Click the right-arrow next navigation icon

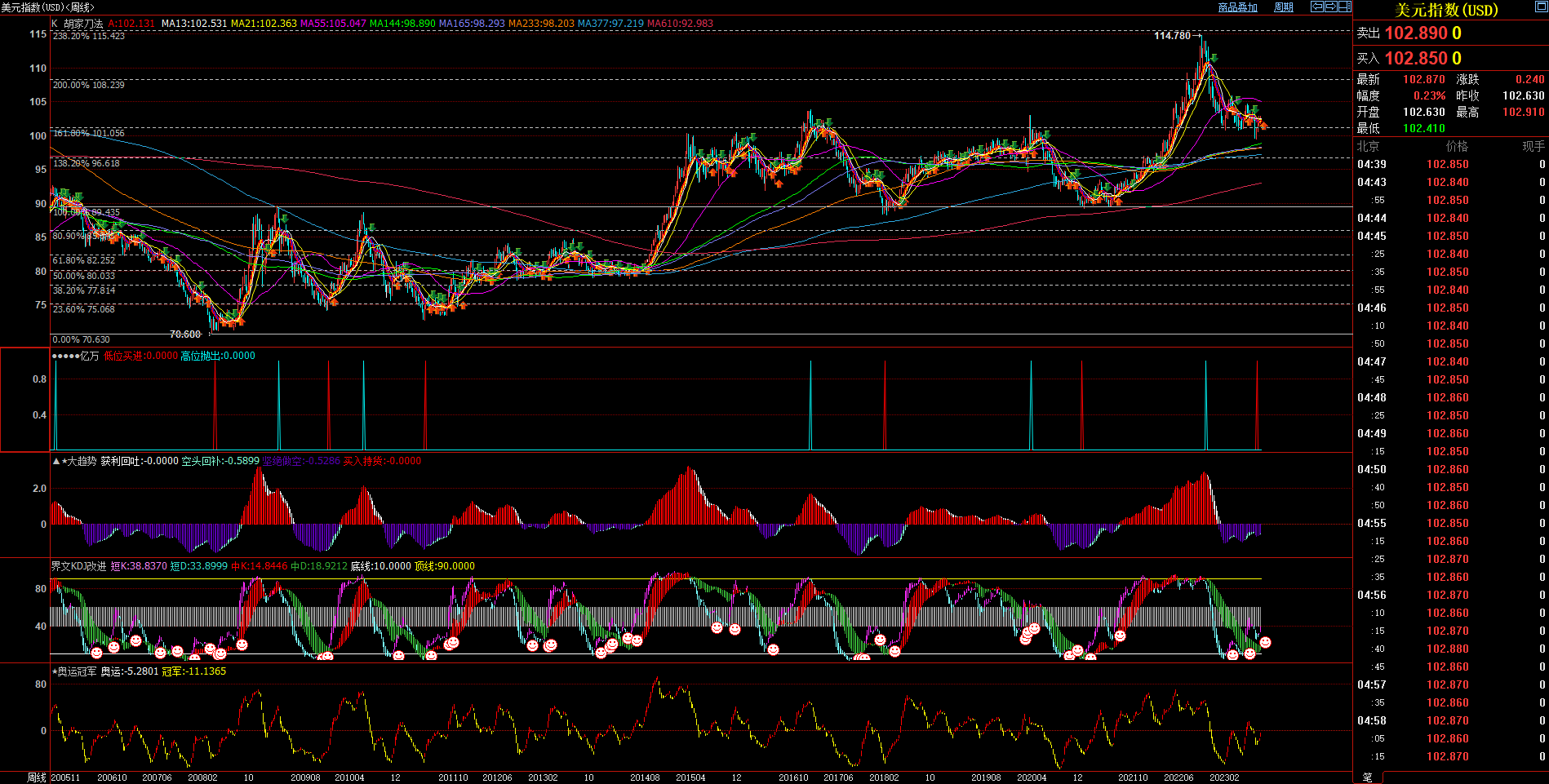coord(1330,7)
